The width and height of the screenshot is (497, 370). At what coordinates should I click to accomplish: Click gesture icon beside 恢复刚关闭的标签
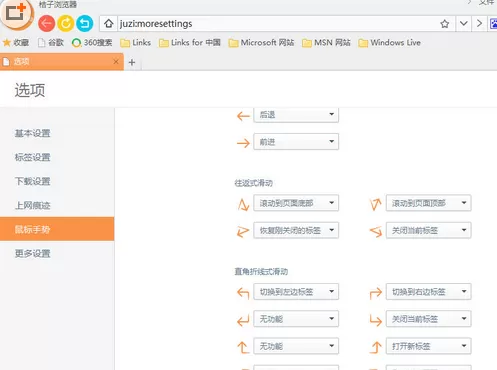[x=243, y=231]
